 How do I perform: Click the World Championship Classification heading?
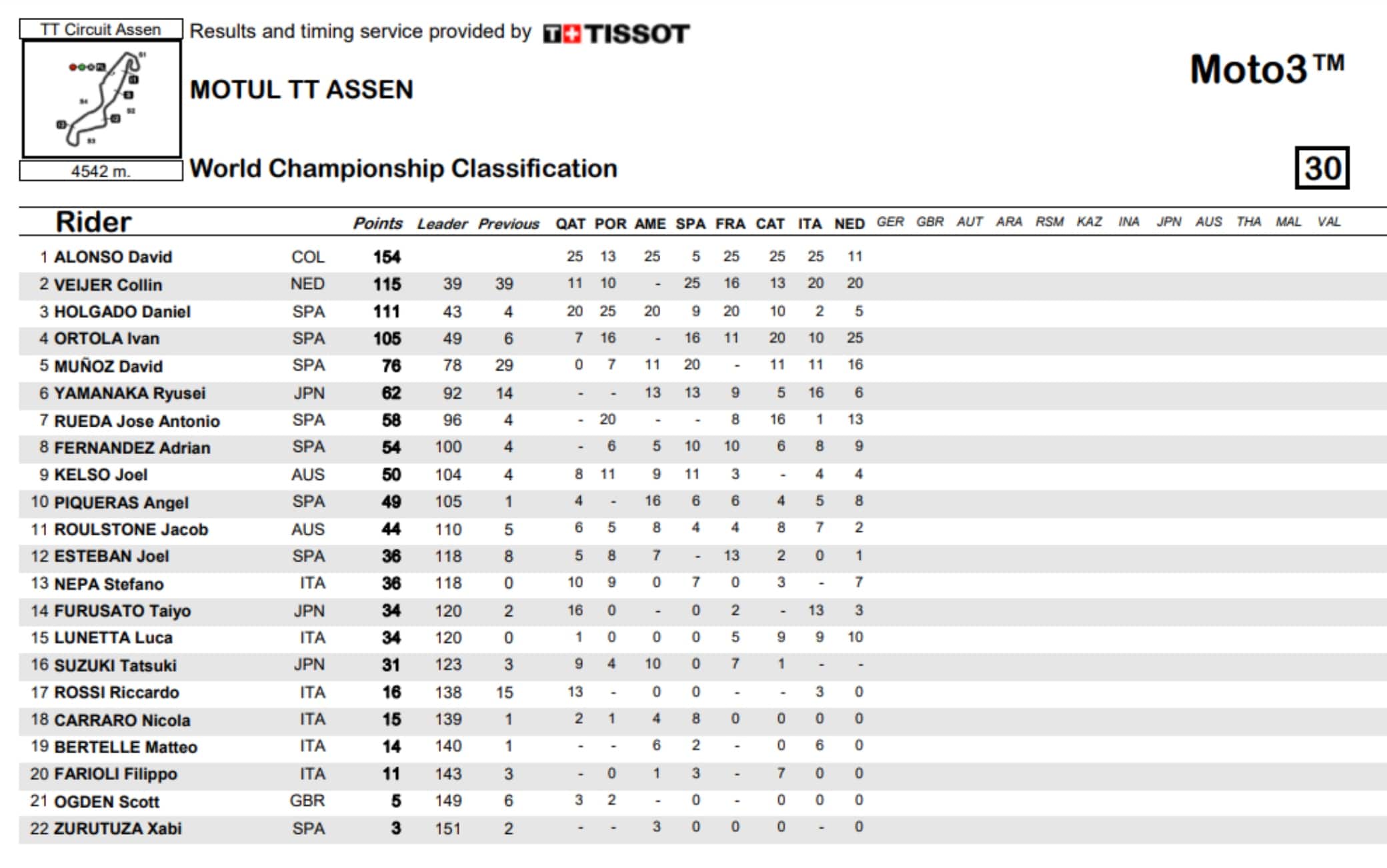coord(403,169)
